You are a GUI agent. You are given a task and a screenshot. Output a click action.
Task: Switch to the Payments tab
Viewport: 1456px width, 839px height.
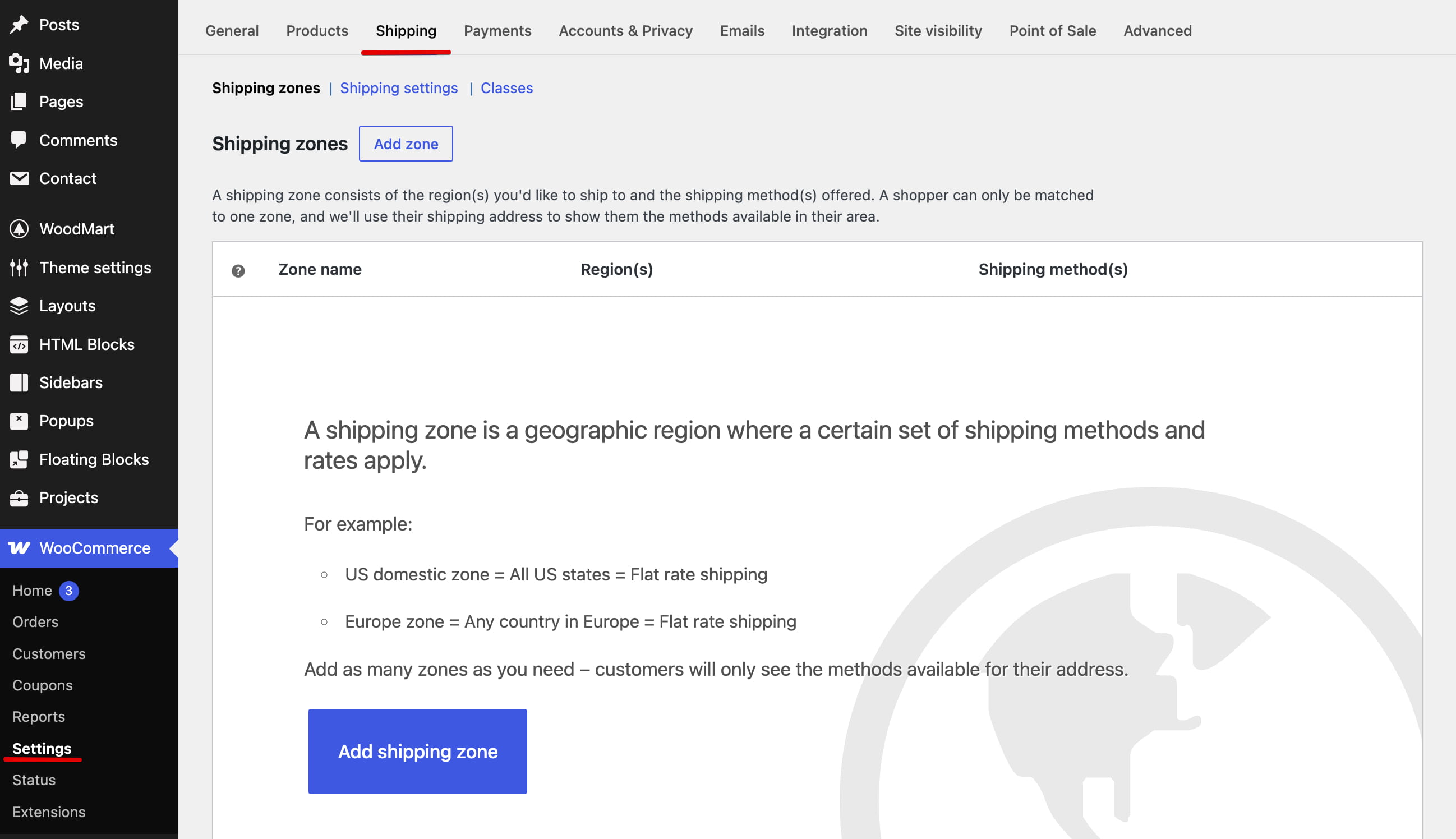coord(498,30)
